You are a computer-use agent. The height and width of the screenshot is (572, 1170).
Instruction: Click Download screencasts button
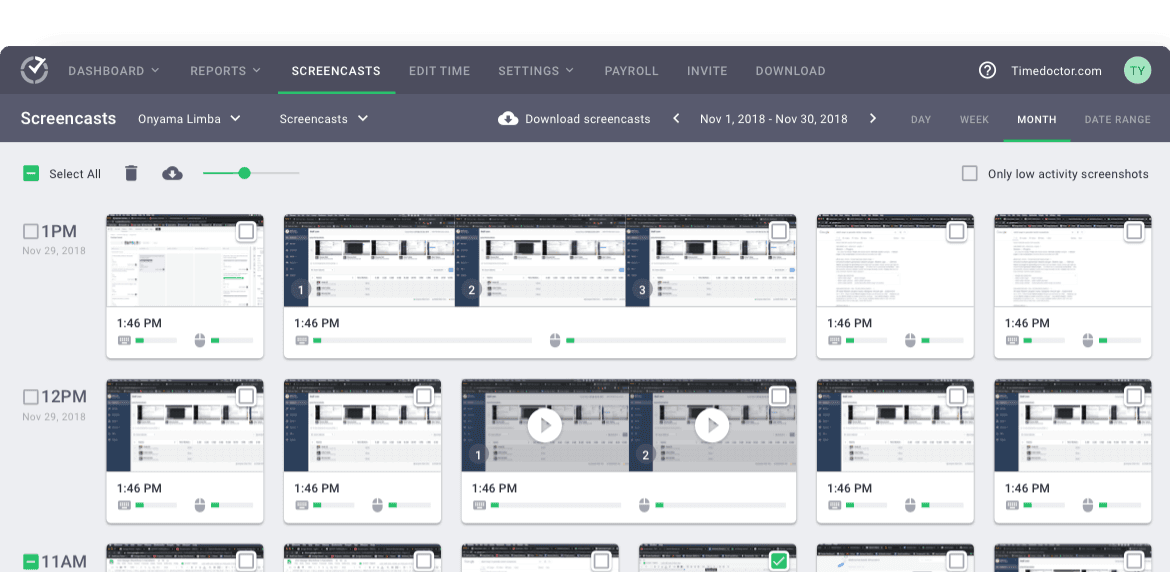point(574,119)
